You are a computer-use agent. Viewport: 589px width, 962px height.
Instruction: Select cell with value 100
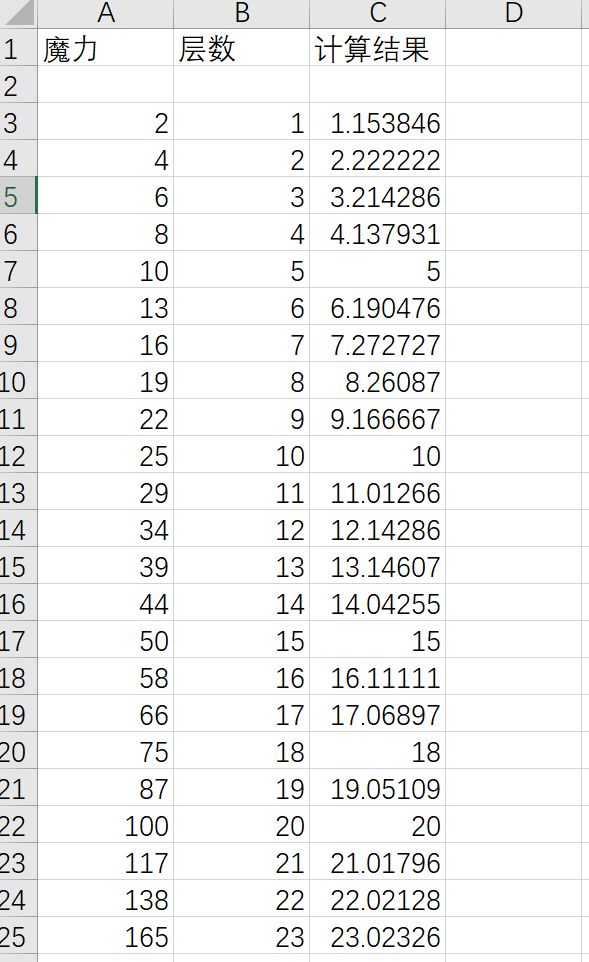point(106,825)
